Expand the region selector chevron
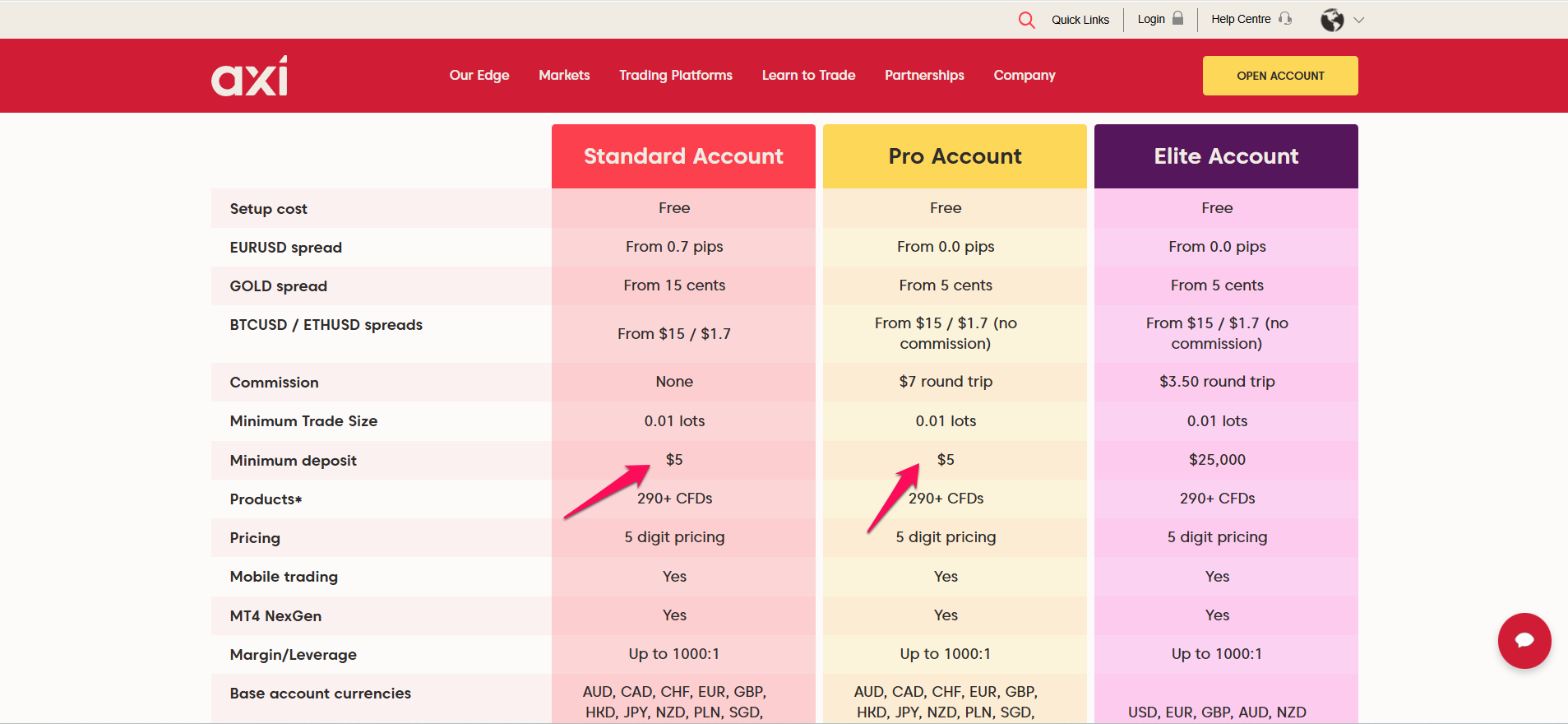This screenshot has width=1568, height=724. [1359, 20]
